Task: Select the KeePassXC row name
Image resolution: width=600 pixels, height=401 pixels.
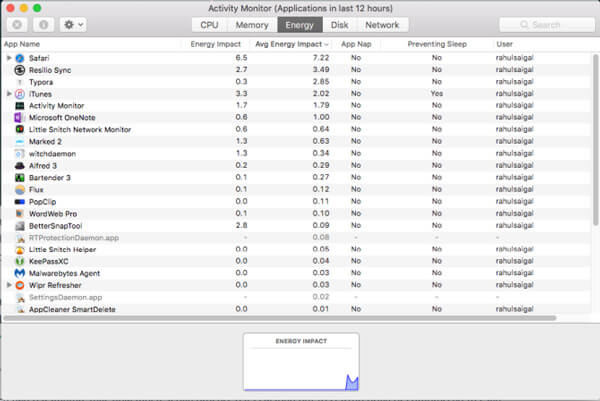Action: 49,262
